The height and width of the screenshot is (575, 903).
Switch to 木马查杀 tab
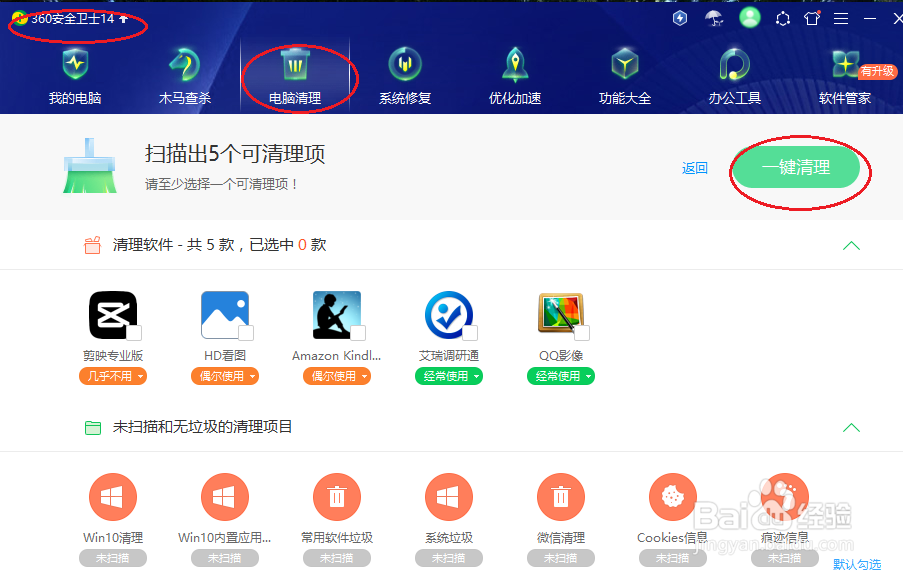[185, 77]
